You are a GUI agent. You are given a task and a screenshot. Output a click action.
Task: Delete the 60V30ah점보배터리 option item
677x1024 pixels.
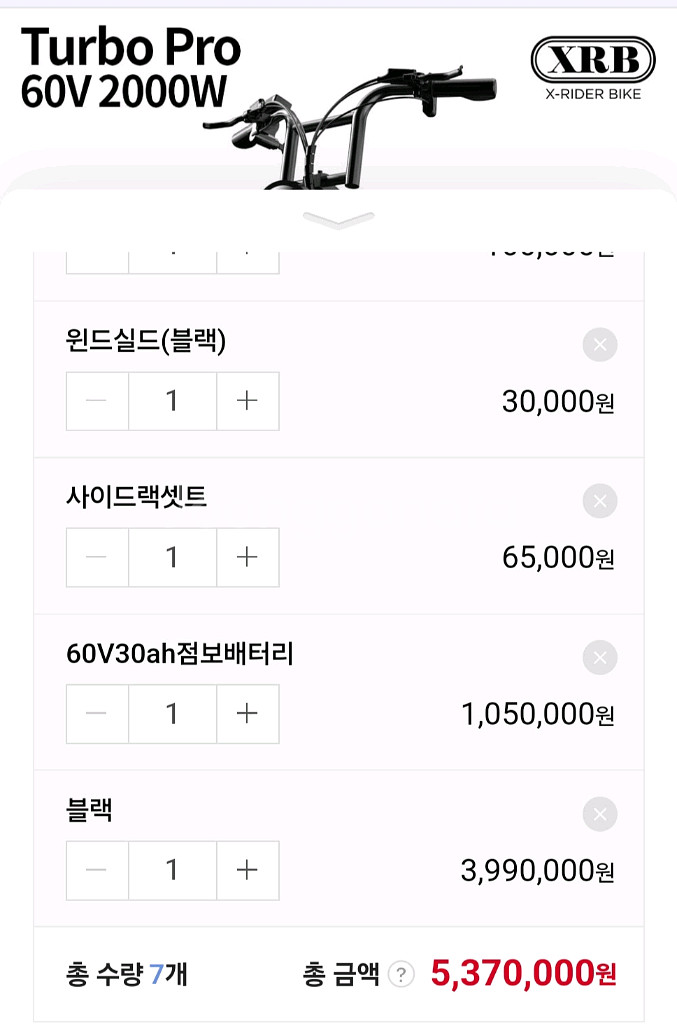pyautogui.click(x=599, y=658)
